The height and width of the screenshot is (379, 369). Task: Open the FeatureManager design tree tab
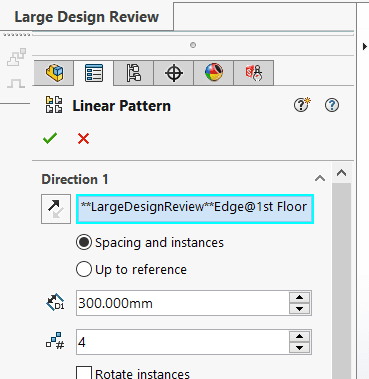pos(54,73)
